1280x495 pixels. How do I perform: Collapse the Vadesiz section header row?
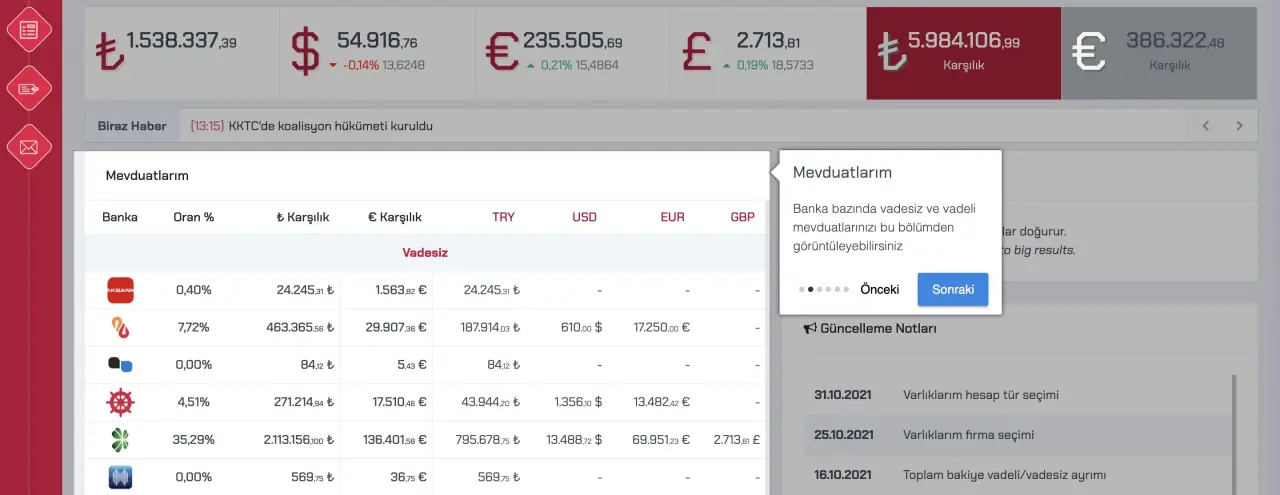[x=423, y=253]
